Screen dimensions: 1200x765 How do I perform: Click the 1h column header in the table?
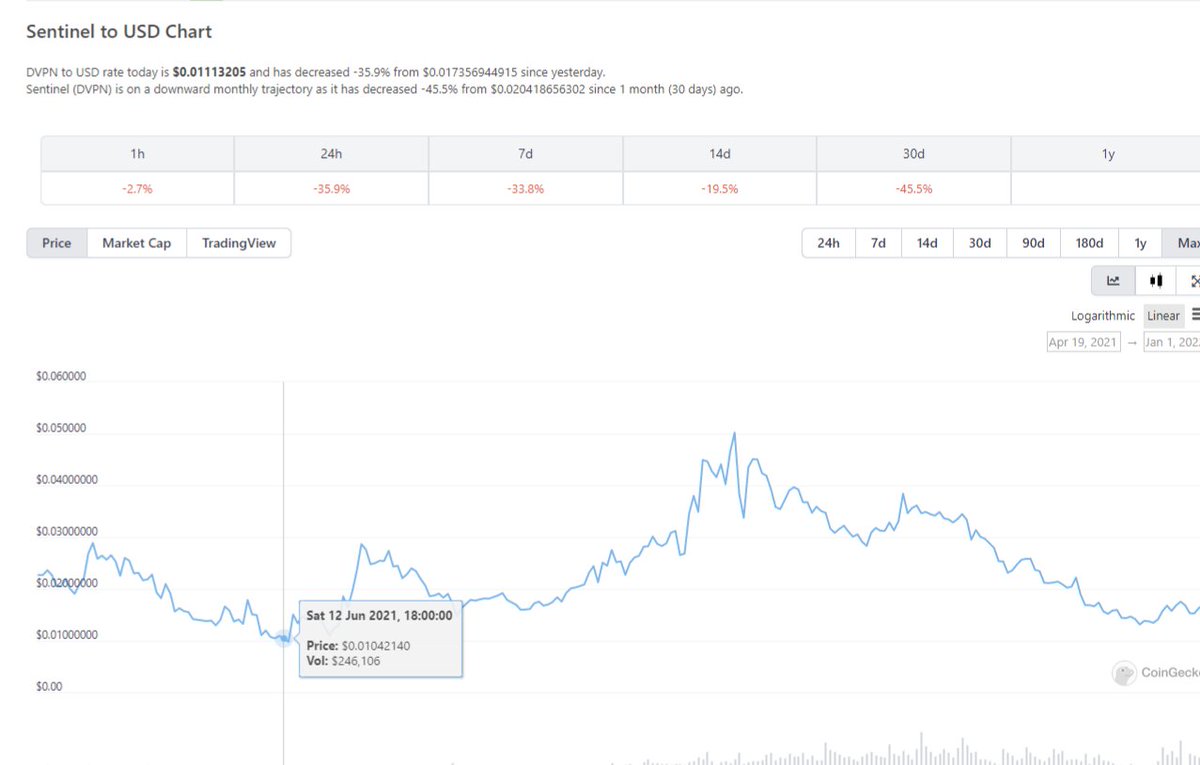[x=137, y=154]
